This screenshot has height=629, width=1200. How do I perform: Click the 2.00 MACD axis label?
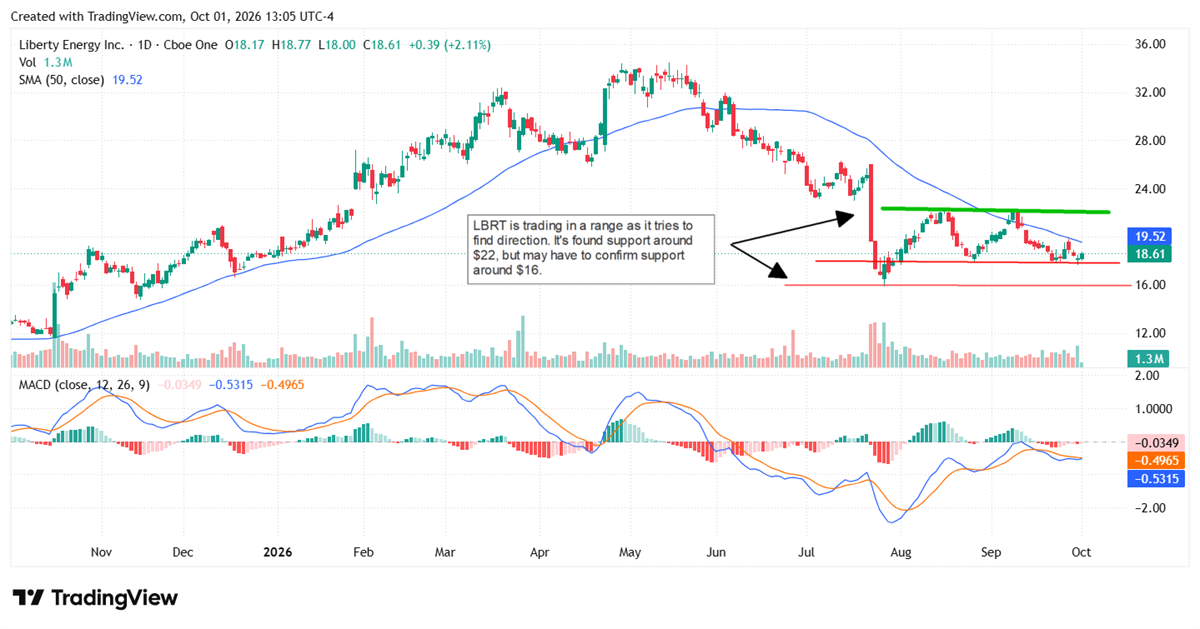(1146, 376)
